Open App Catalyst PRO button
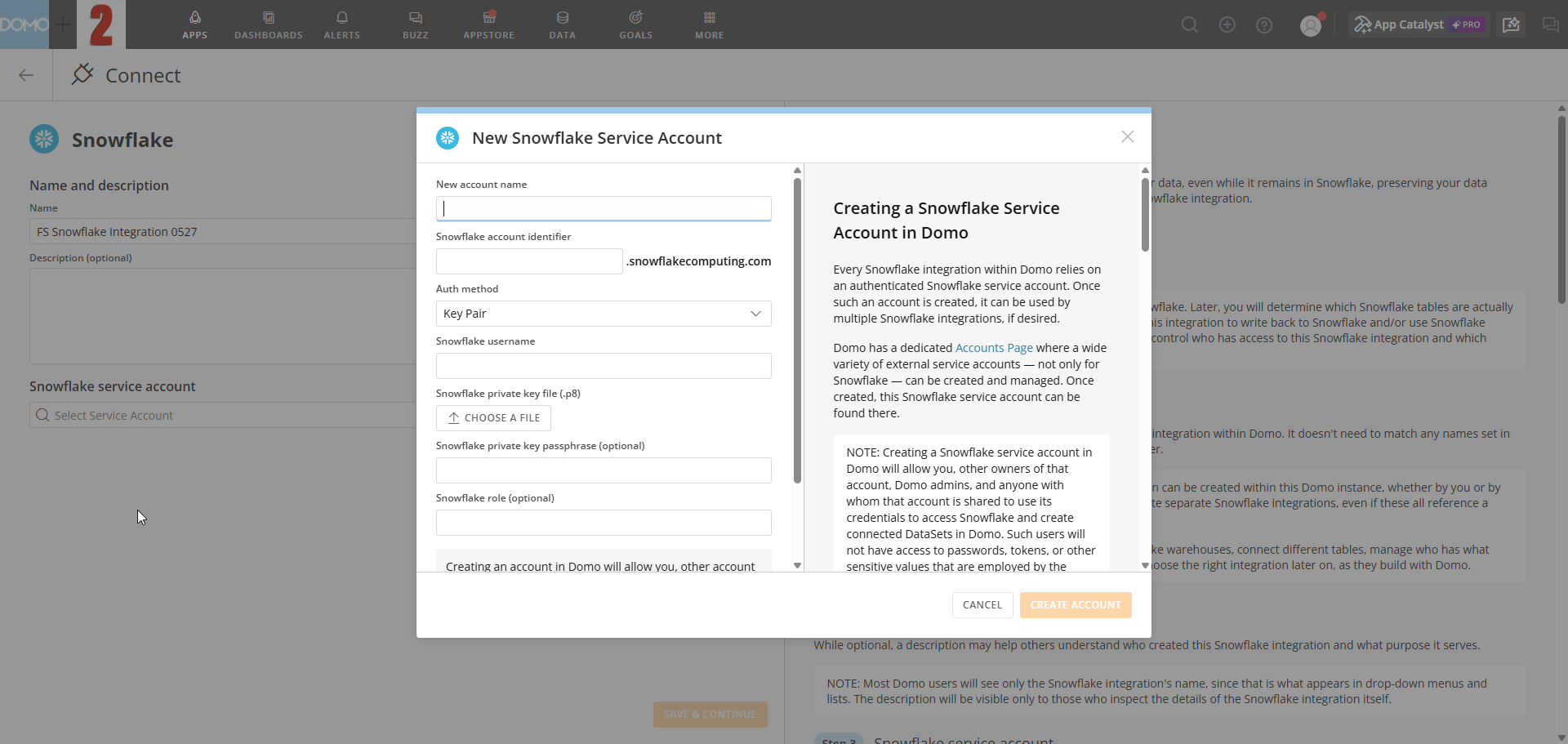 [x=1419, y=25]
